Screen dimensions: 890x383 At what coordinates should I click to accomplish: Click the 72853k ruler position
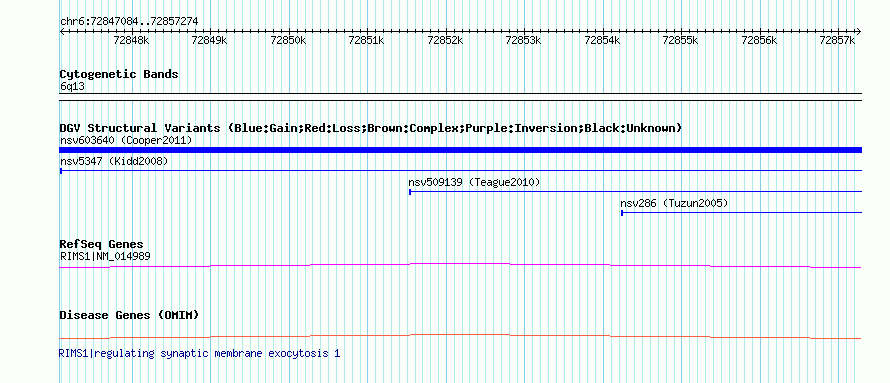point(524,40)
